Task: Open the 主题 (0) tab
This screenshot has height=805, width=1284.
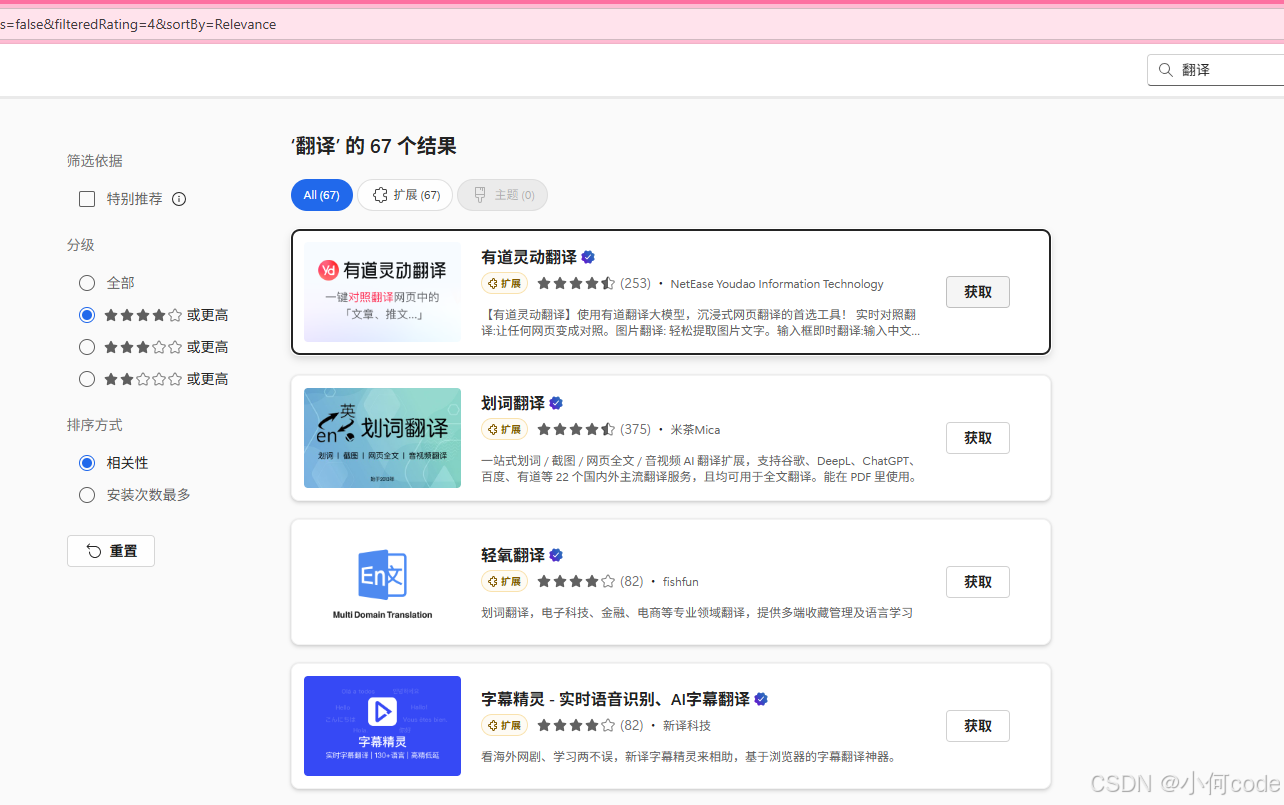Action: [502, 195]
